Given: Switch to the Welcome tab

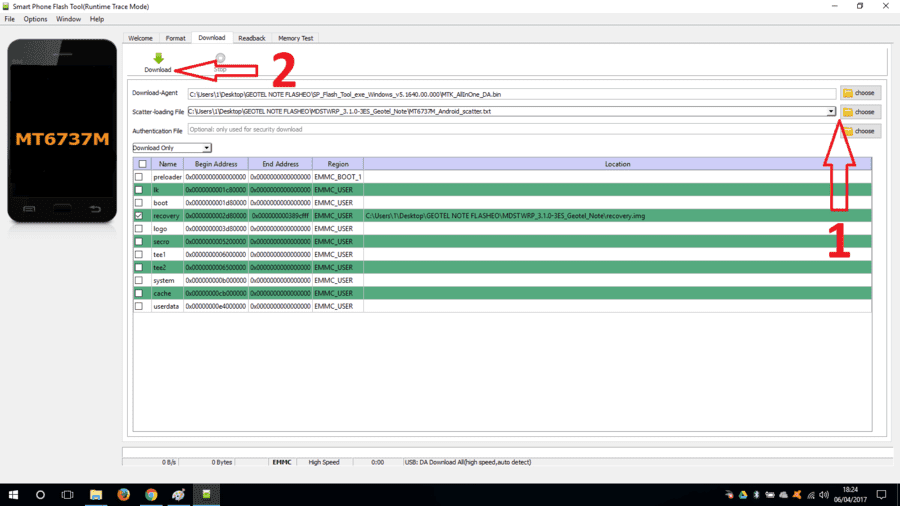Looking at the screenshot, I should tap(141, 38).
